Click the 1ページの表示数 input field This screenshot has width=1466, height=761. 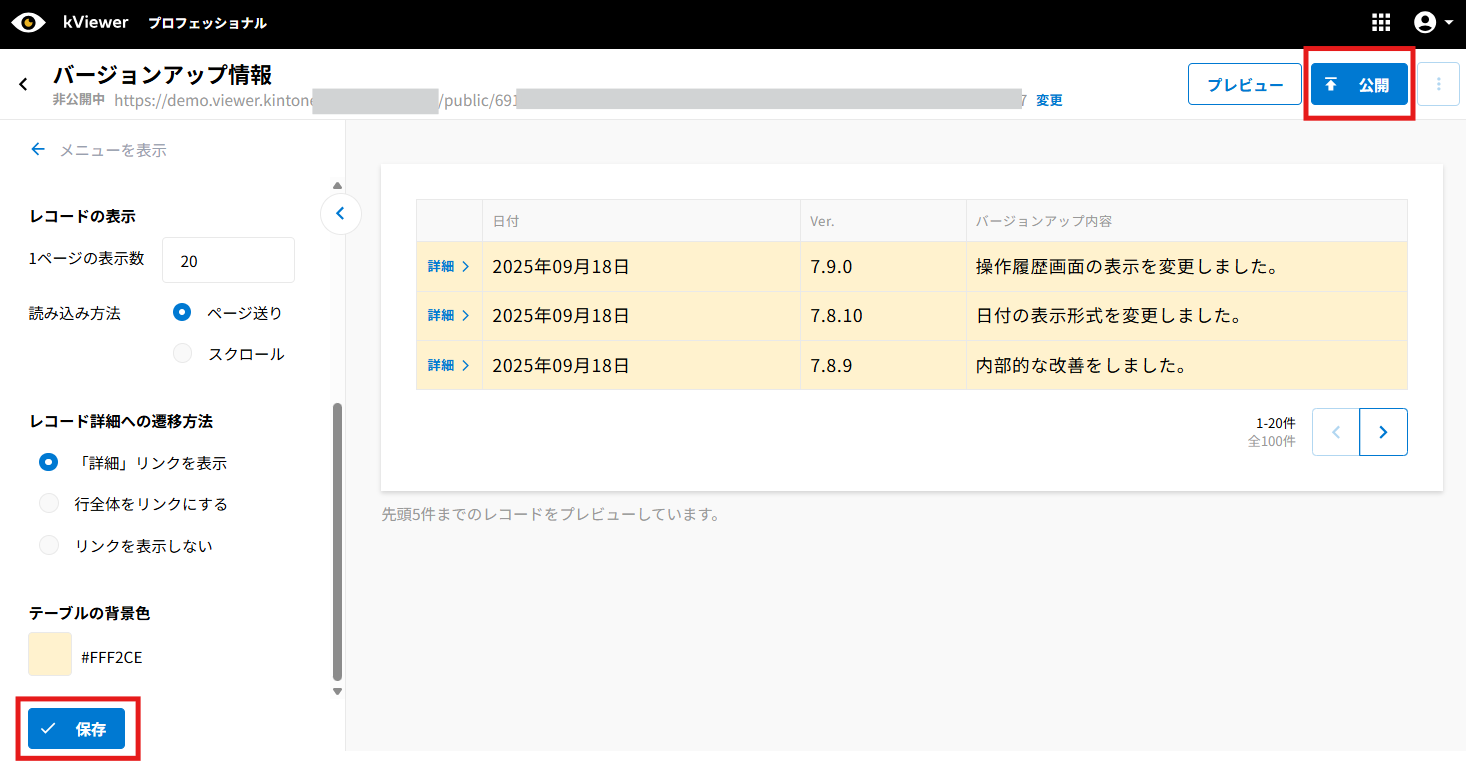pyautogui.click(x=228, y=261)
